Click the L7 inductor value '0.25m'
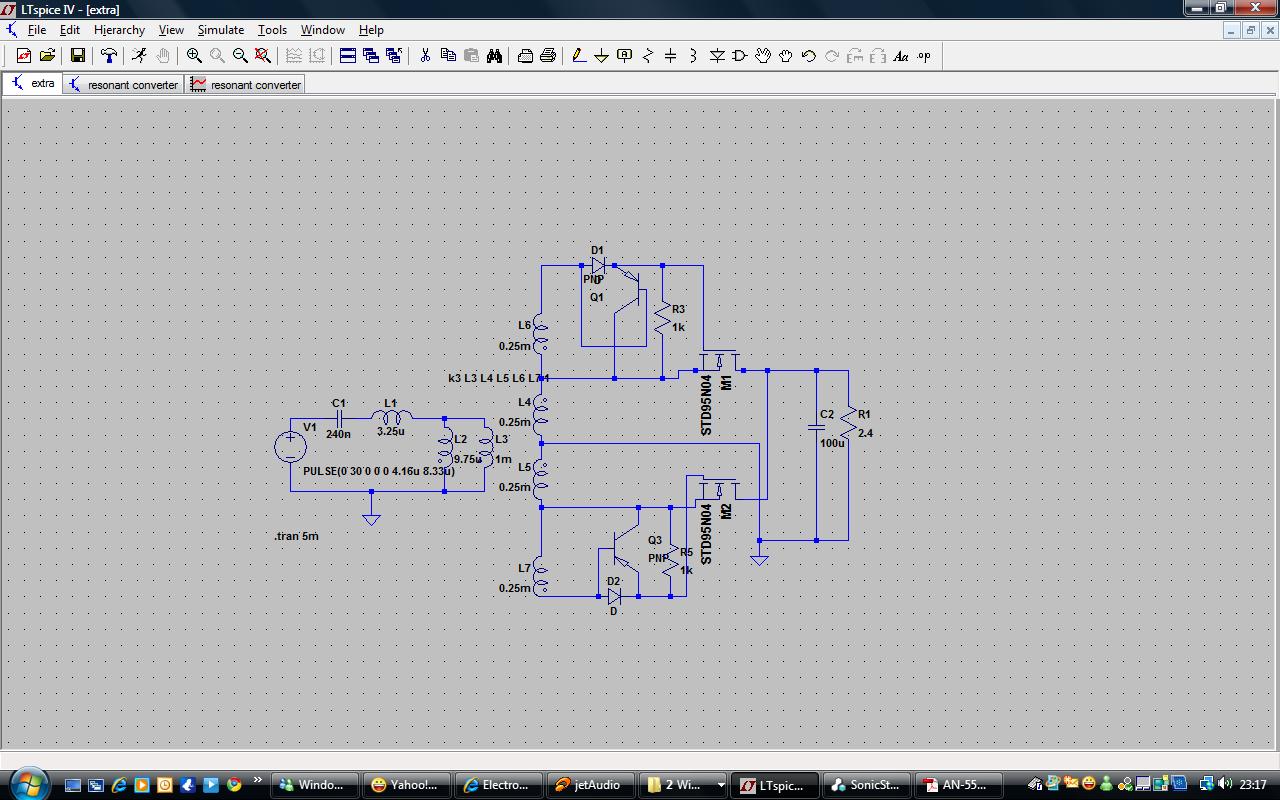 (x=515, y=588)
